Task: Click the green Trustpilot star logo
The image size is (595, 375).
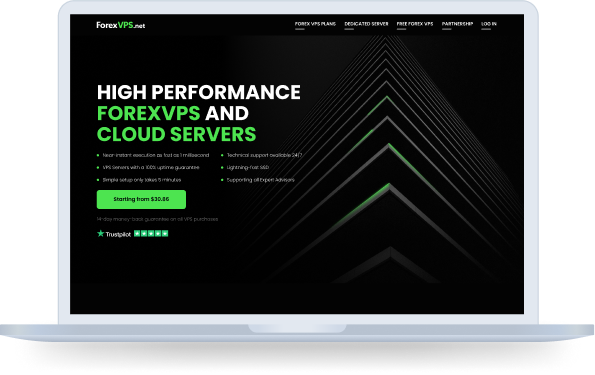Action: (x=101, y=233)
